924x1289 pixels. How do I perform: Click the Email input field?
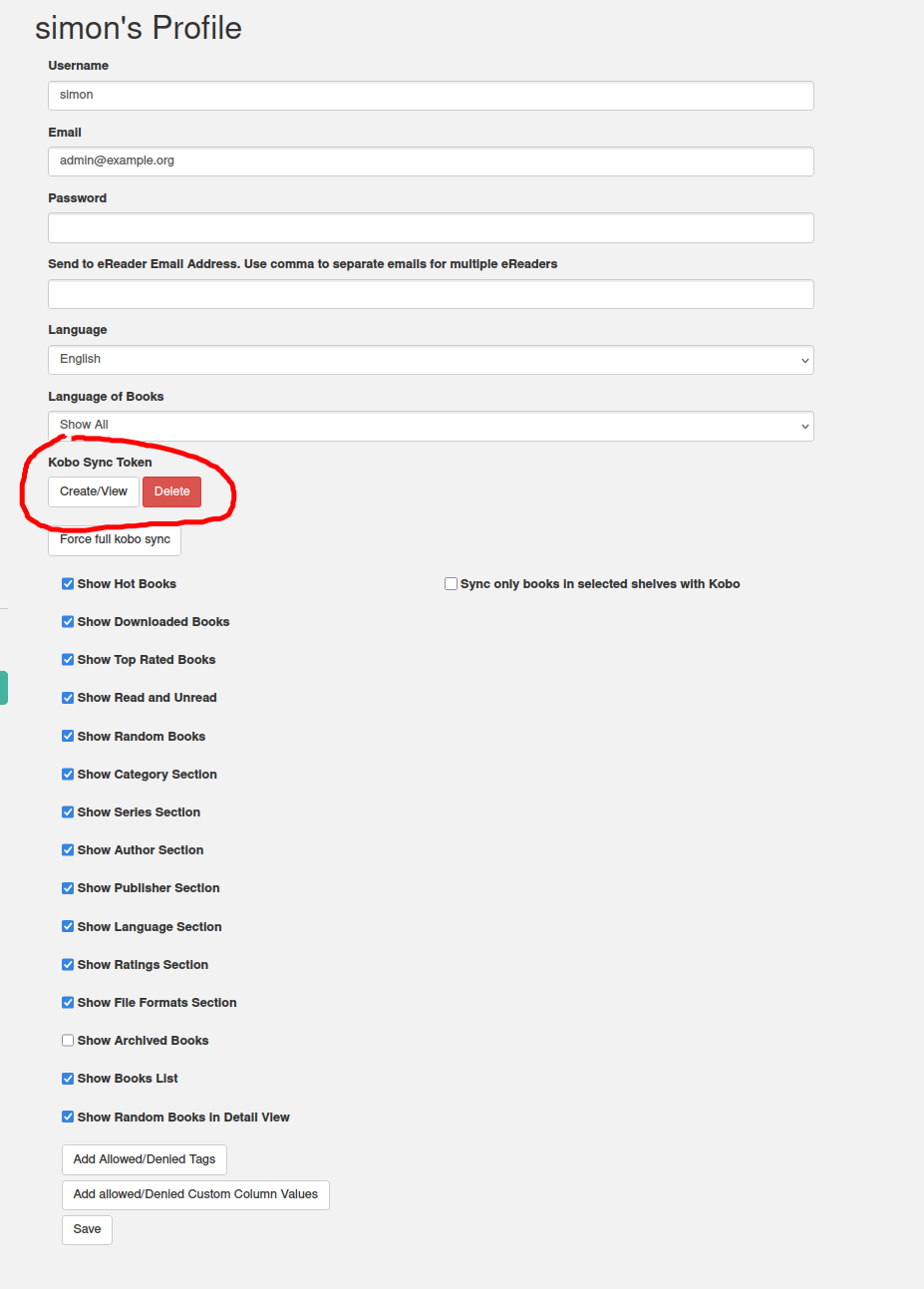tap(431, 161)
